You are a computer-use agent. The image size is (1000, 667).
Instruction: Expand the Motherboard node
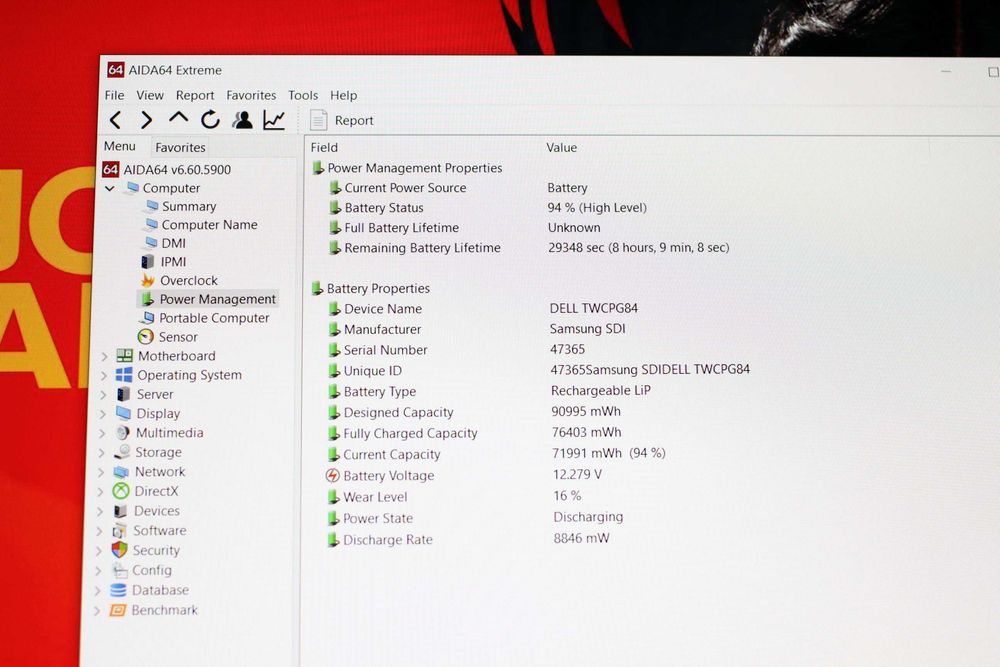click(x=104, y=356)
